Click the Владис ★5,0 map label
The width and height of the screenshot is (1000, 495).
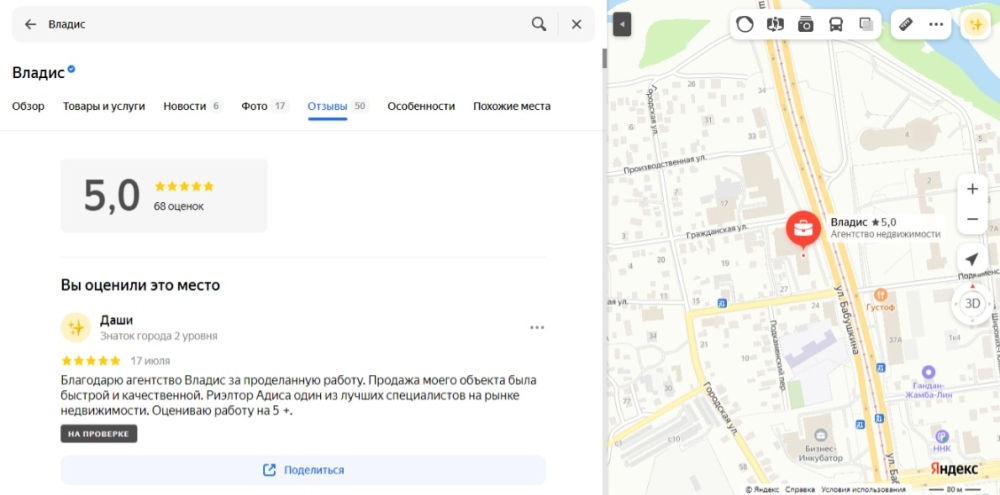click(863, 222)
